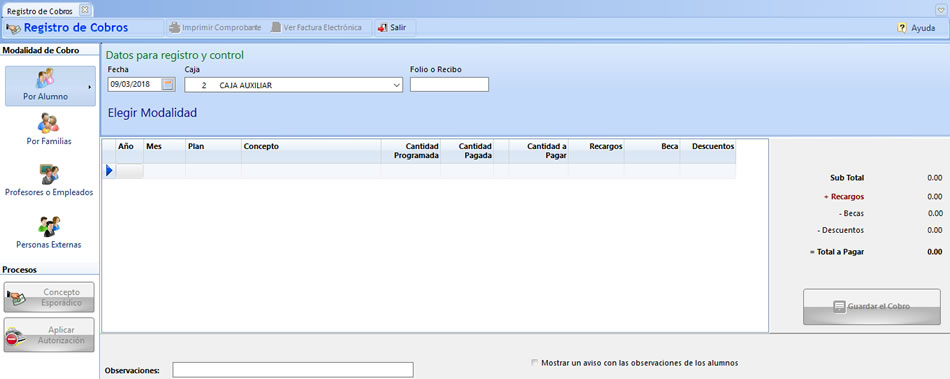
Task: Click the Cantidad Programada column header
Action: [x=411, y=151]
